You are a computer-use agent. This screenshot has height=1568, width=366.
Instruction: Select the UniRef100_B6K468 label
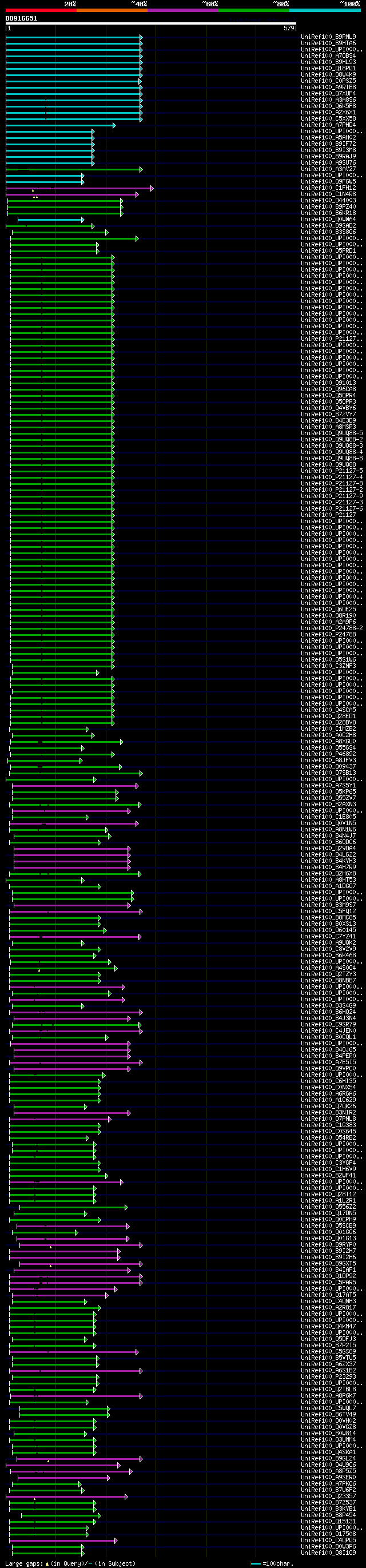tap(328, 956)
